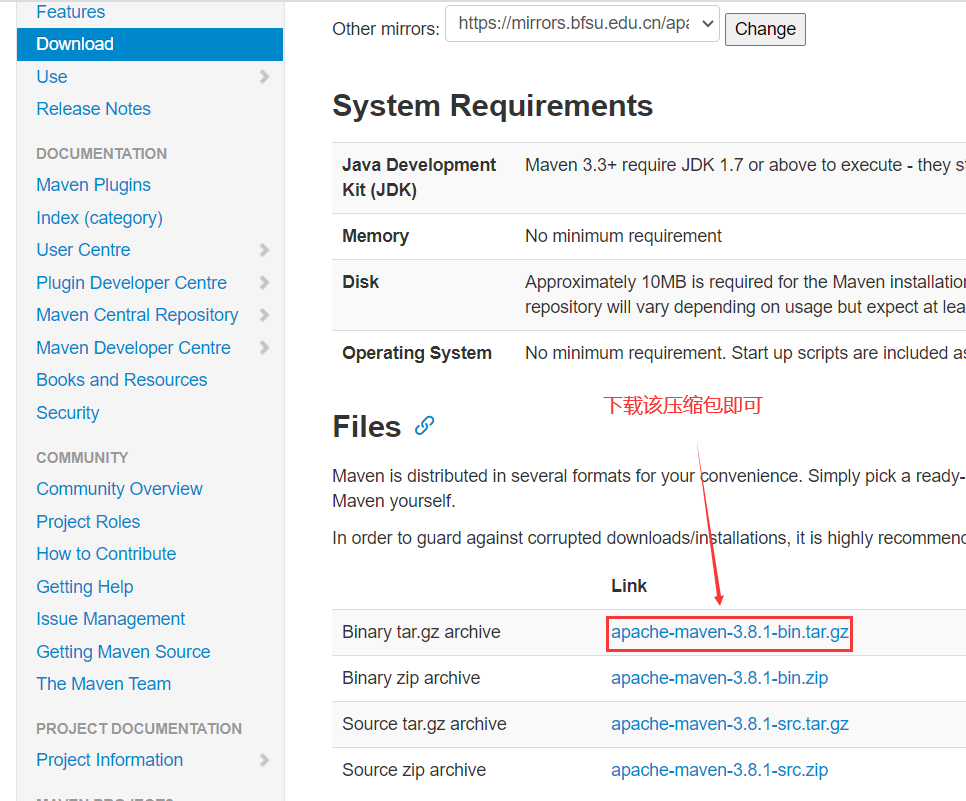
Task: Click the Binary tar.gz archive cell
Action: pyautogui.click(x=421, y=632)
